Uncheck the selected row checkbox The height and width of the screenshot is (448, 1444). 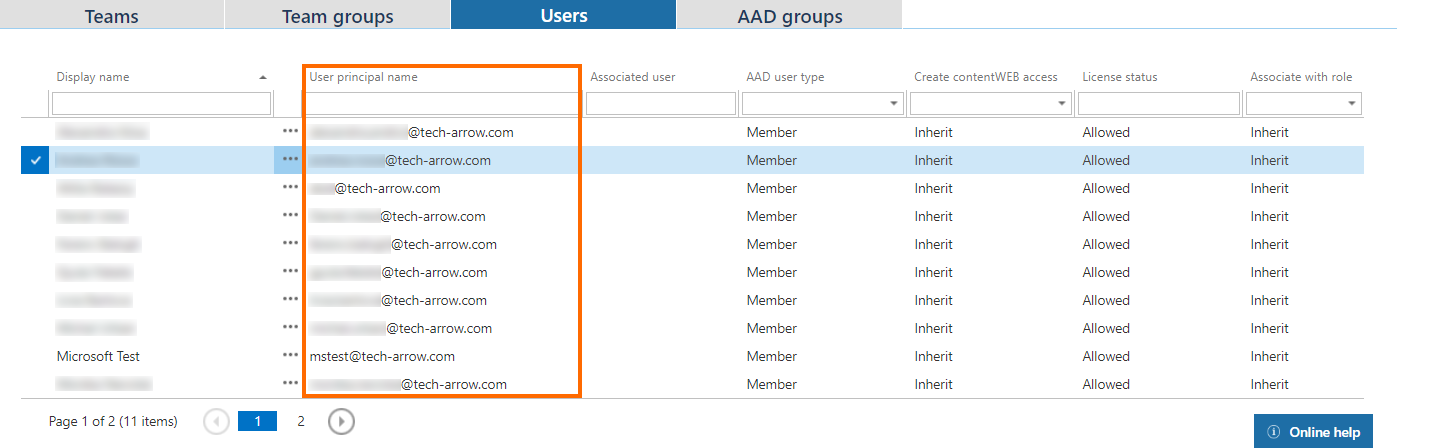pos(35,160)
